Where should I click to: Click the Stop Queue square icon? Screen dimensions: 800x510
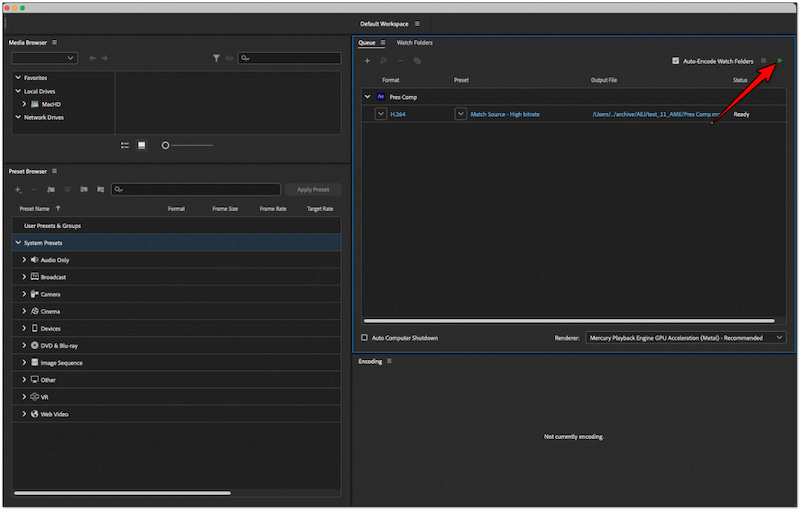[x=764, y=61]
